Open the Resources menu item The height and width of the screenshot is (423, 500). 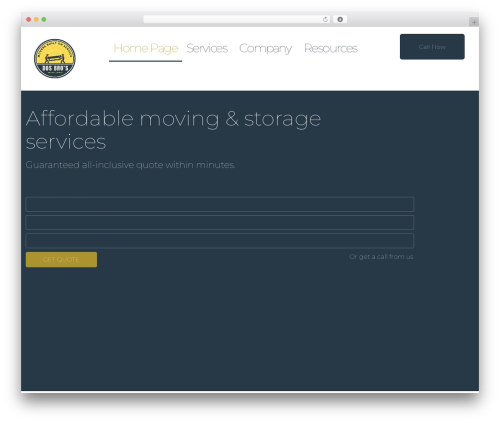[x=331, y=49]
